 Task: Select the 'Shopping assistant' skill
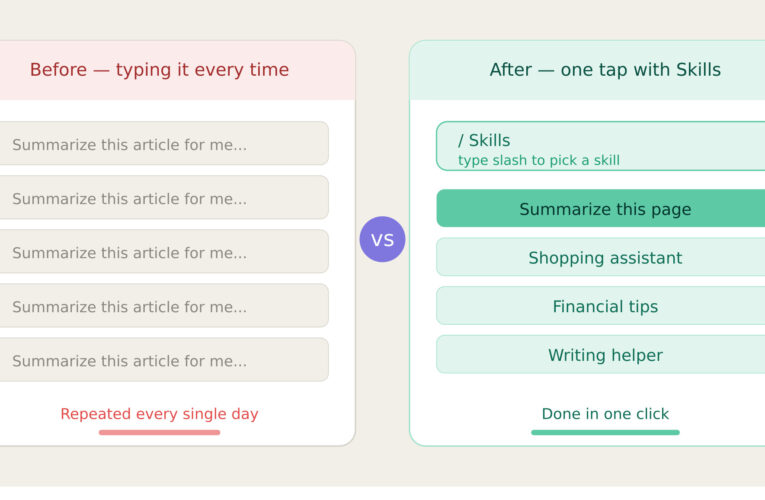[605, 257]
